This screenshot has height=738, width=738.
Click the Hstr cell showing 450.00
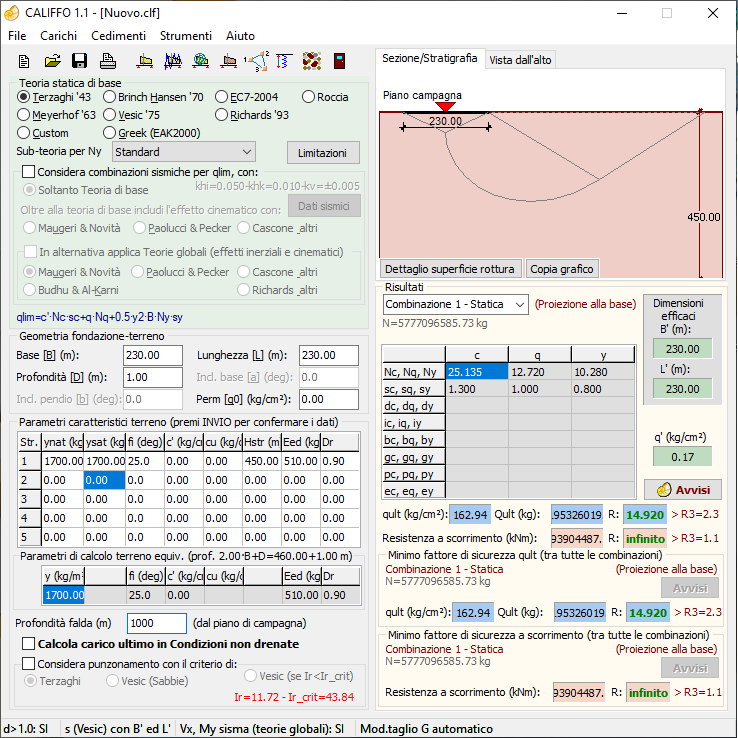pos(262,461)
